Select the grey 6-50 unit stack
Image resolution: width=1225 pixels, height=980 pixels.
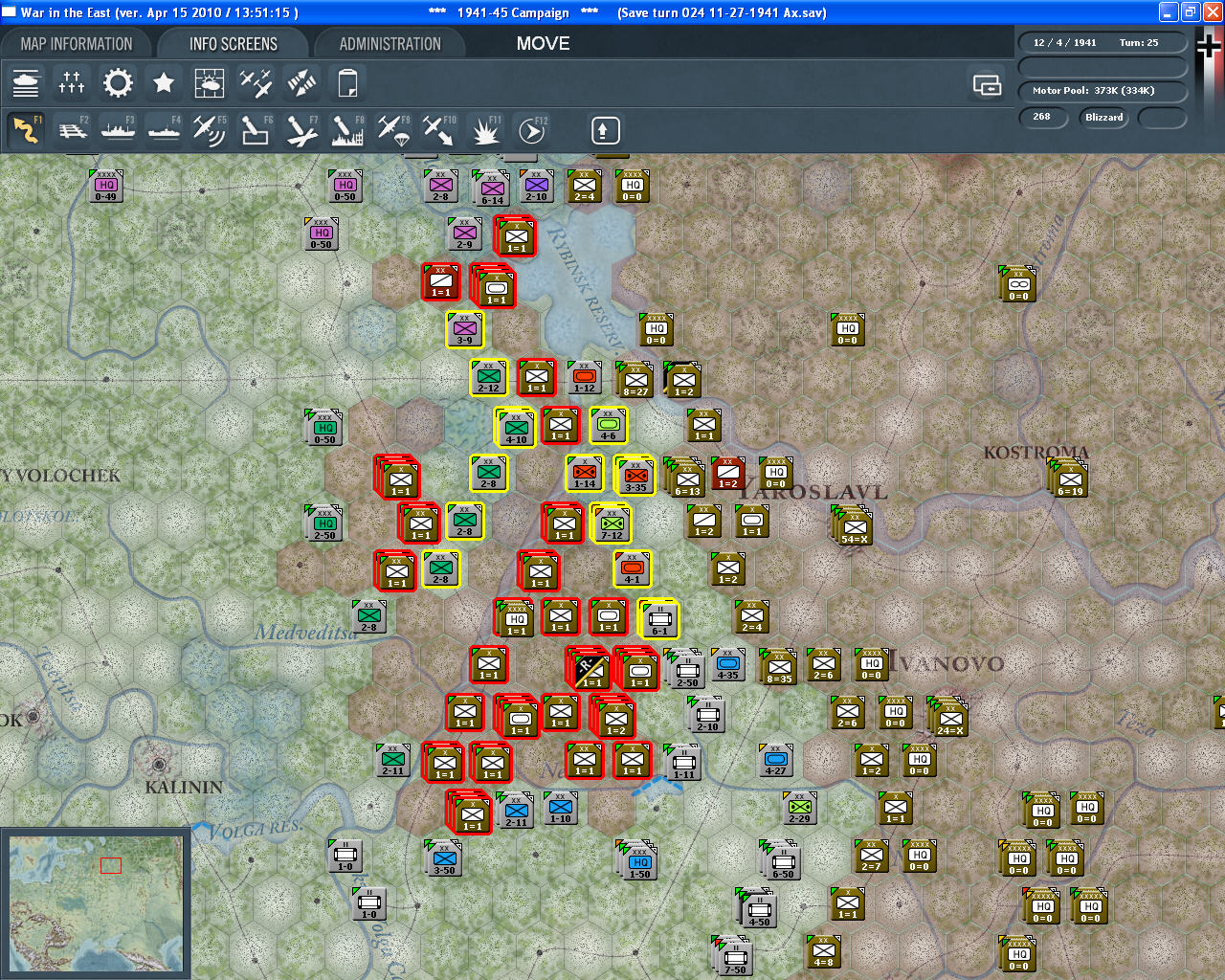click(781, 859)
